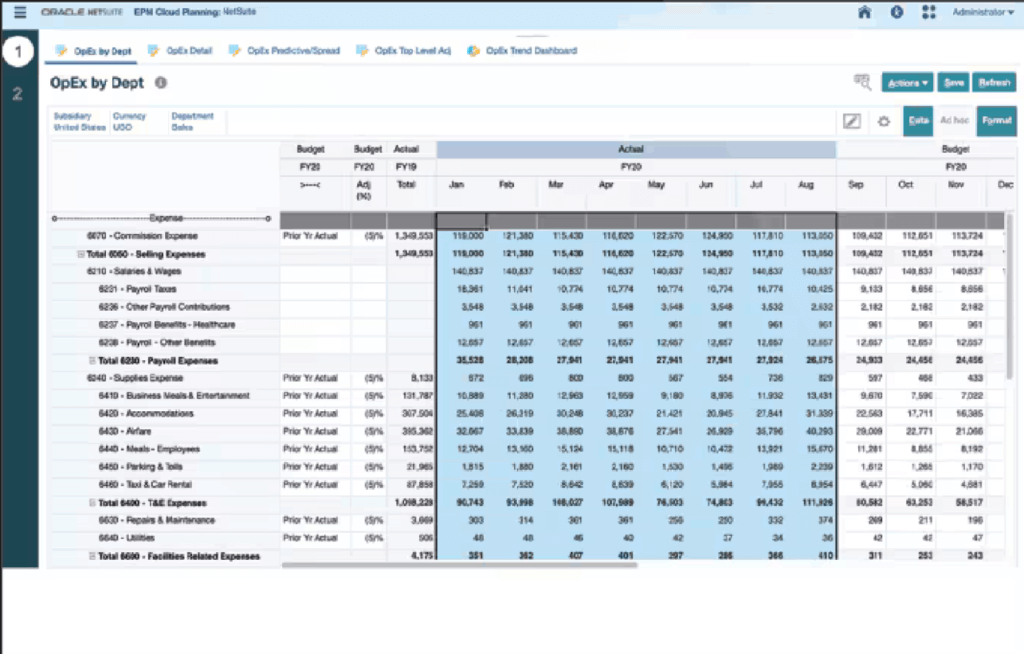Viewport: 1024px width, 654px height.
Task: Open the Administrator user dropdown
Action: pos(983,13)
